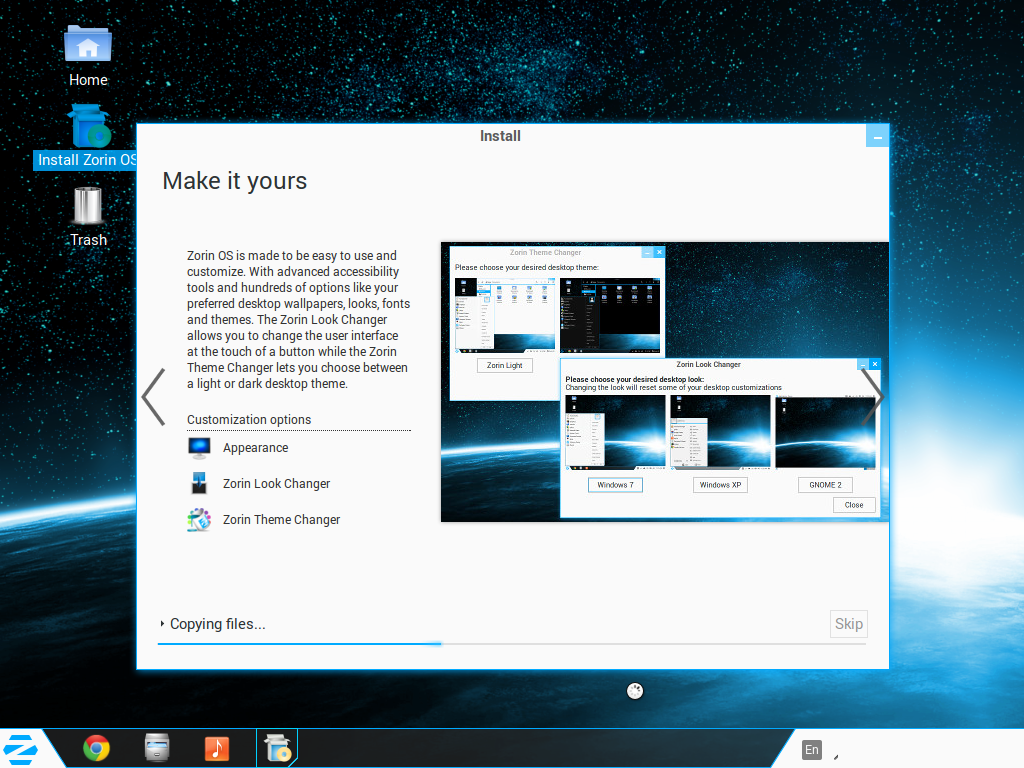Click the light theme preview thumbnail
1024x768 pixels.
(x=505, y=315)
